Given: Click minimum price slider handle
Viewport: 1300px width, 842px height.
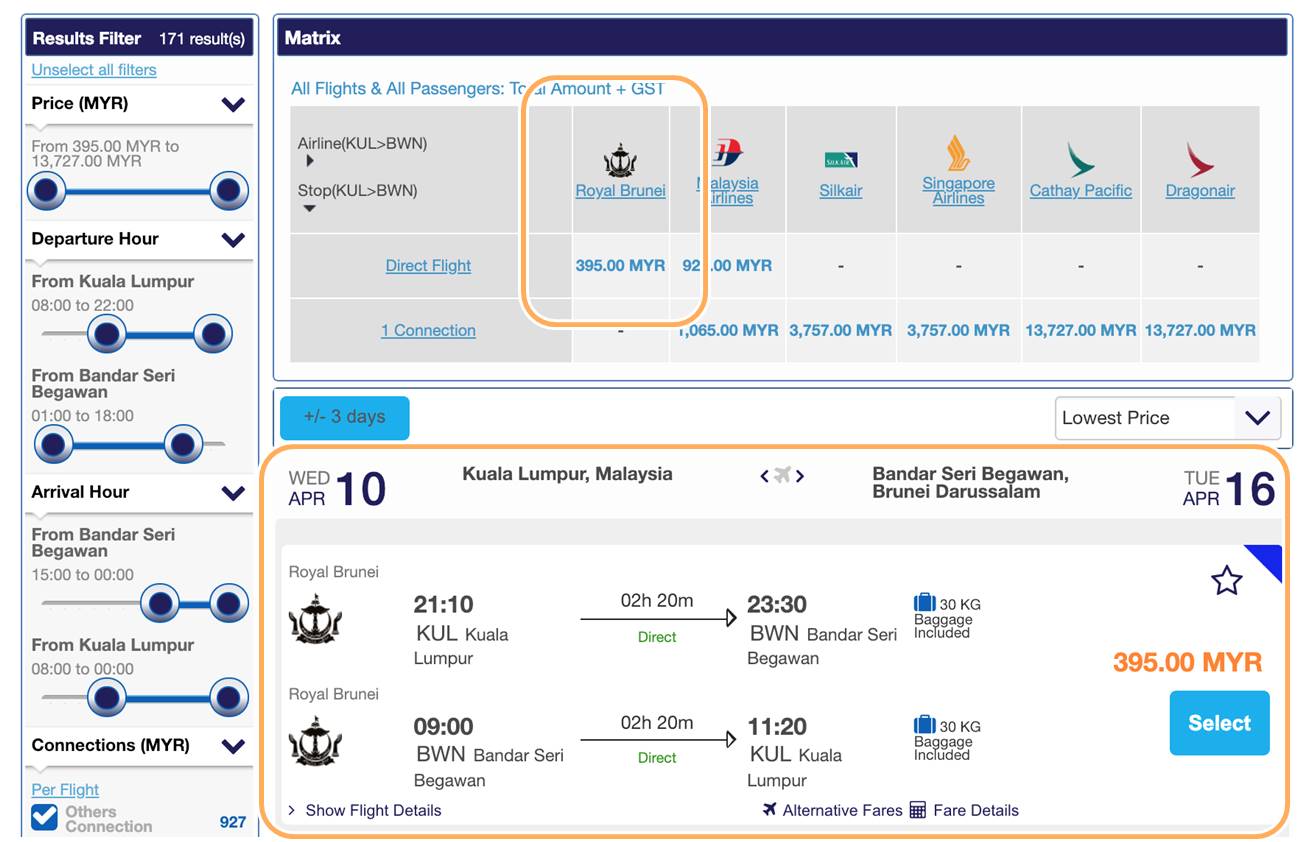Looking at the screenshot, I should pyautogui.click(x=47, y=190).
